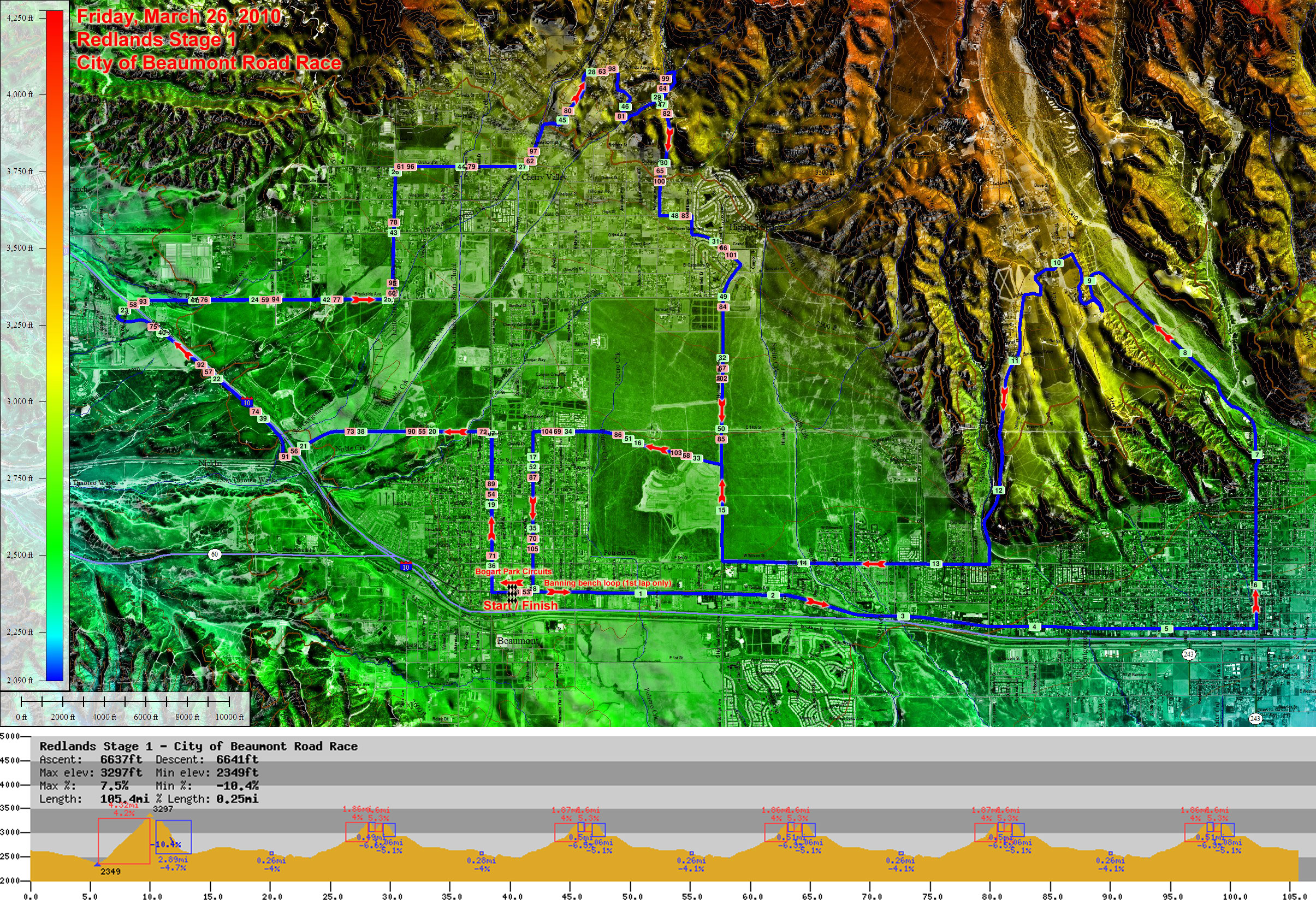This screenshot has width=1316, height=904.
Task: Click the Cherry Valley map label
Action: (544, 178)
